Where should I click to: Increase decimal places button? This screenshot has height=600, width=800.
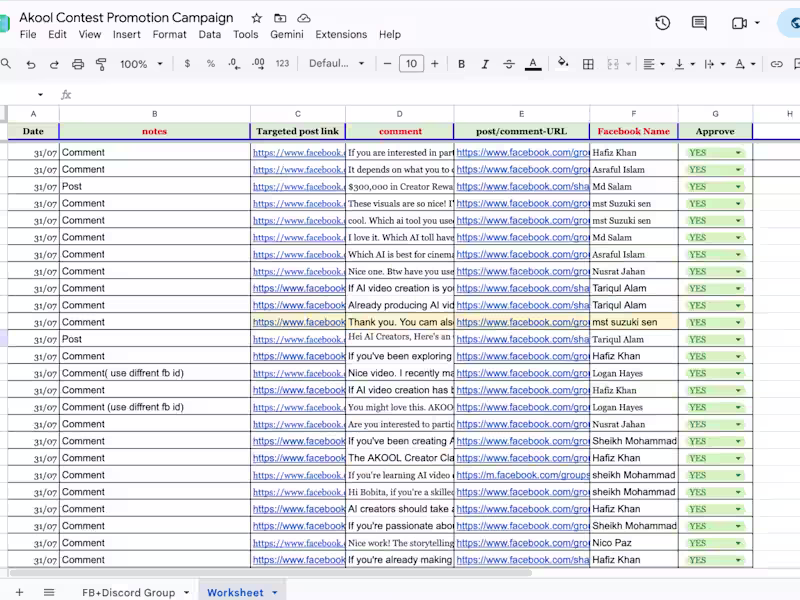point(258,64)
